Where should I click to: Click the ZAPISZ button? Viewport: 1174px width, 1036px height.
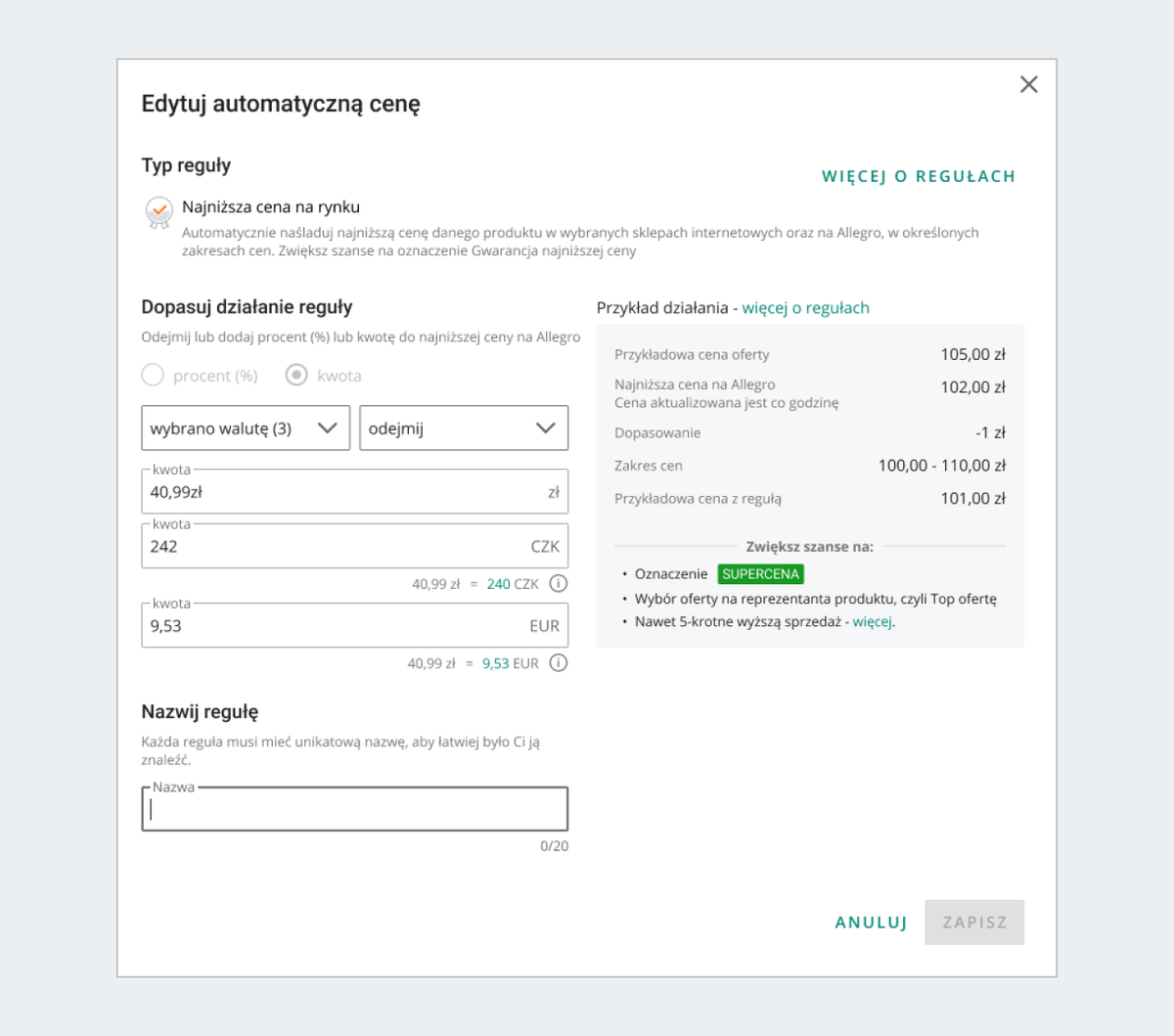click(x=974, y=923)
